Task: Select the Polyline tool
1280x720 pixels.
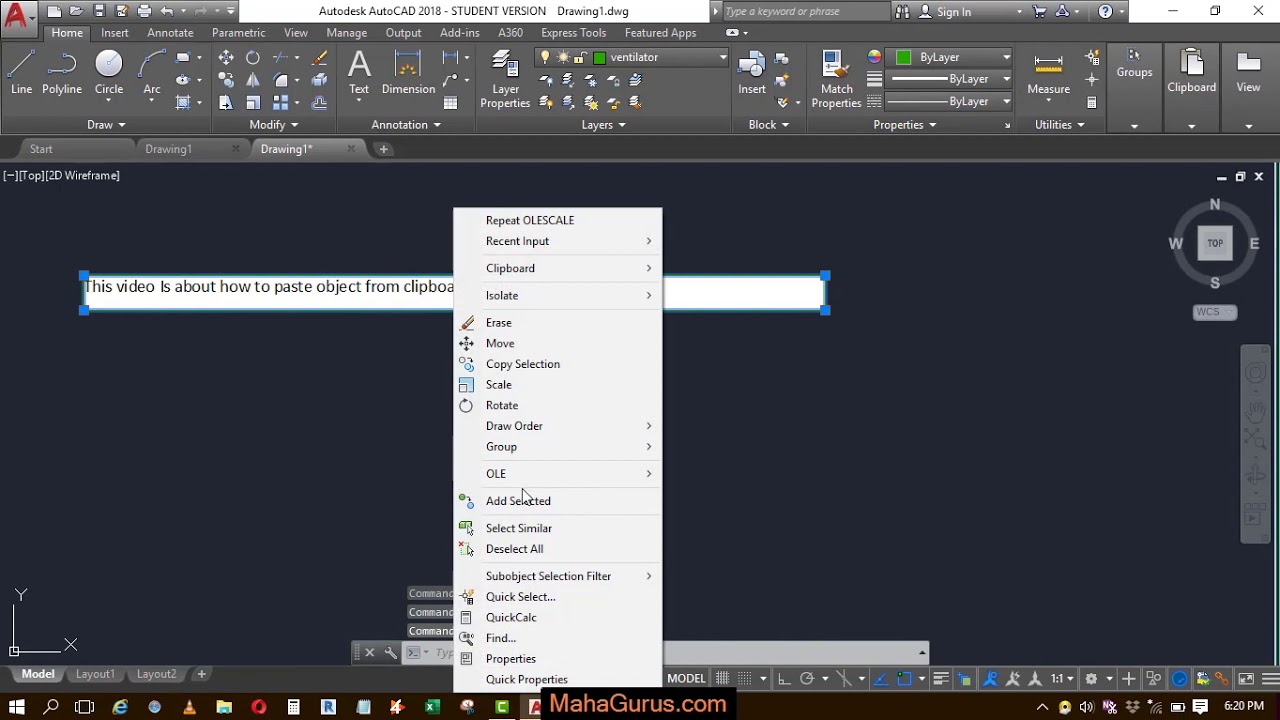Action: (x=62, y=74)
